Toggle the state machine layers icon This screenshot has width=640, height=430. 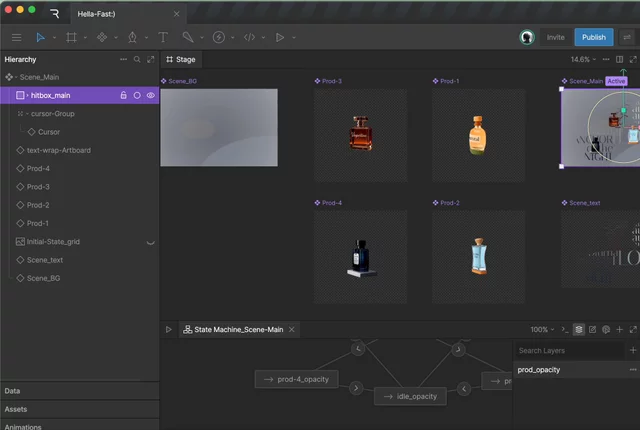pyautogui.click(x=579, y=330)
